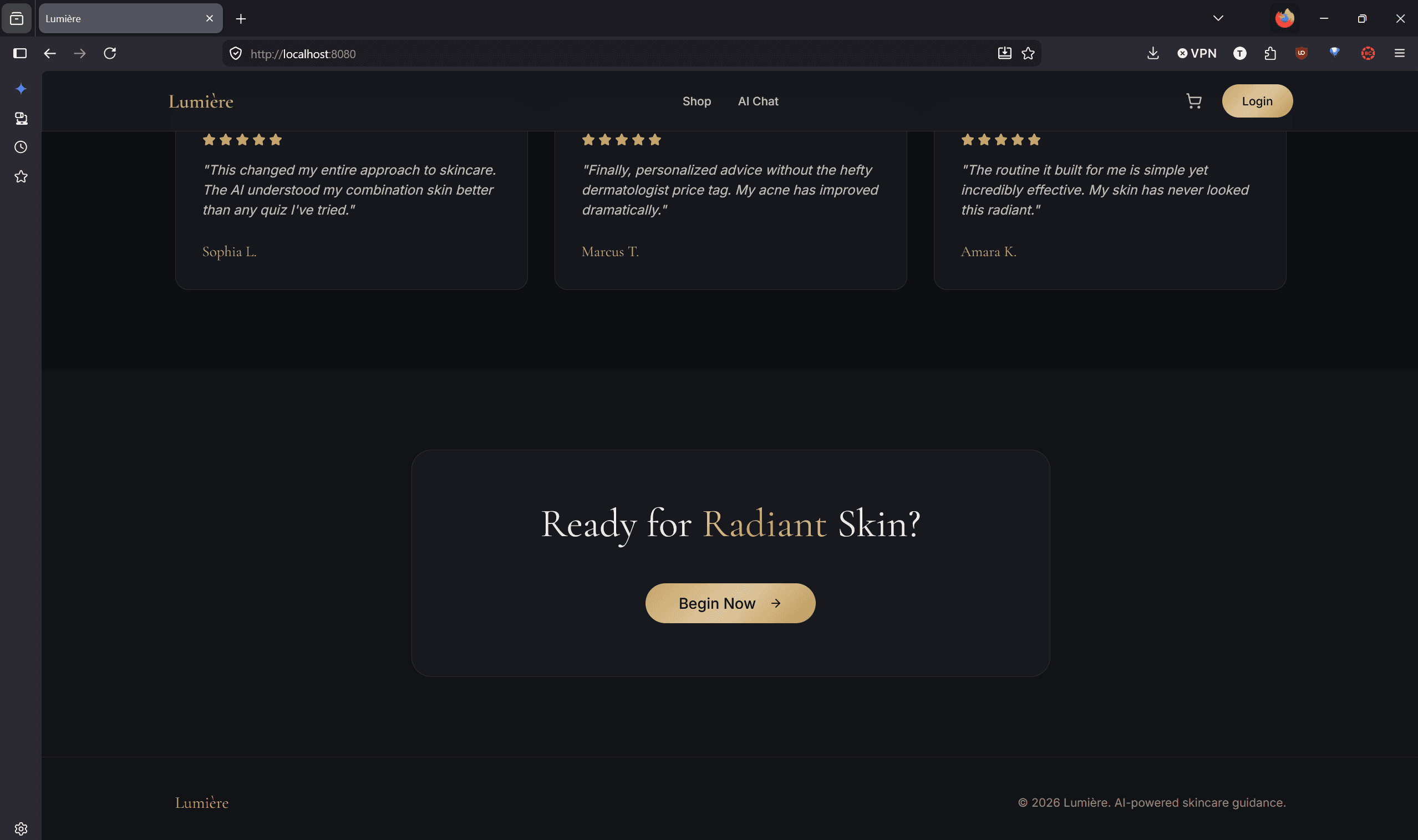This screenshot has width=1418, height=840.
Task: Open the synced tabs sidebar icon
Action: tap(21, 118)
